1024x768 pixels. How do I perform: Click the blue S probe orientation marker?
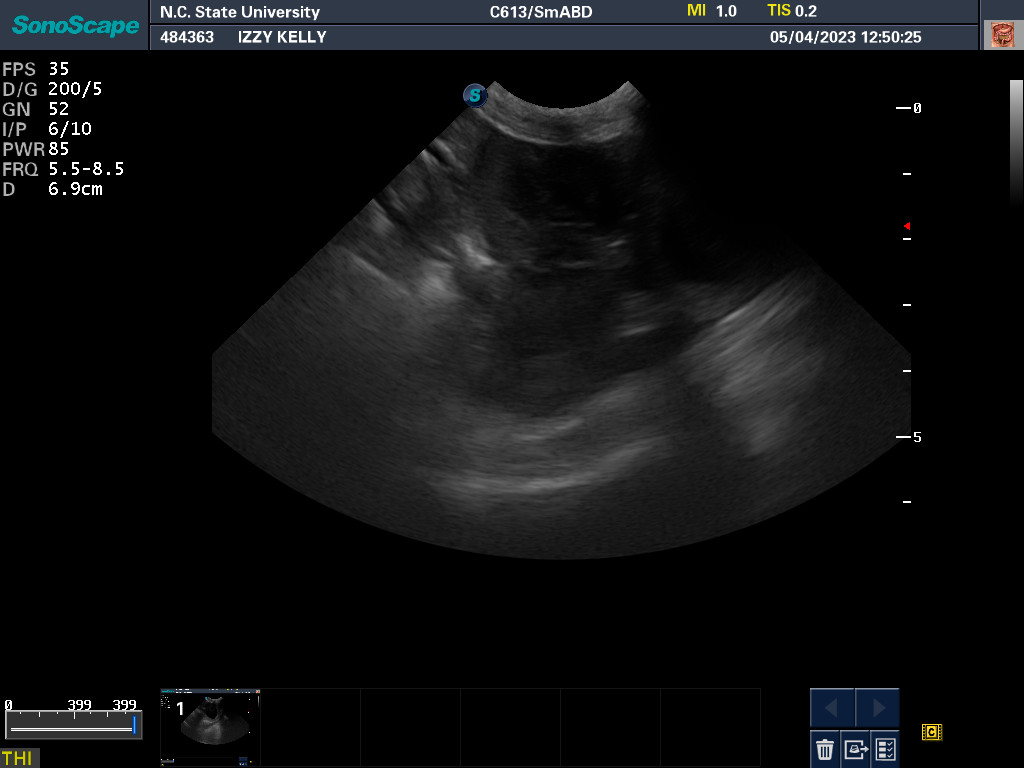[475, 96]
